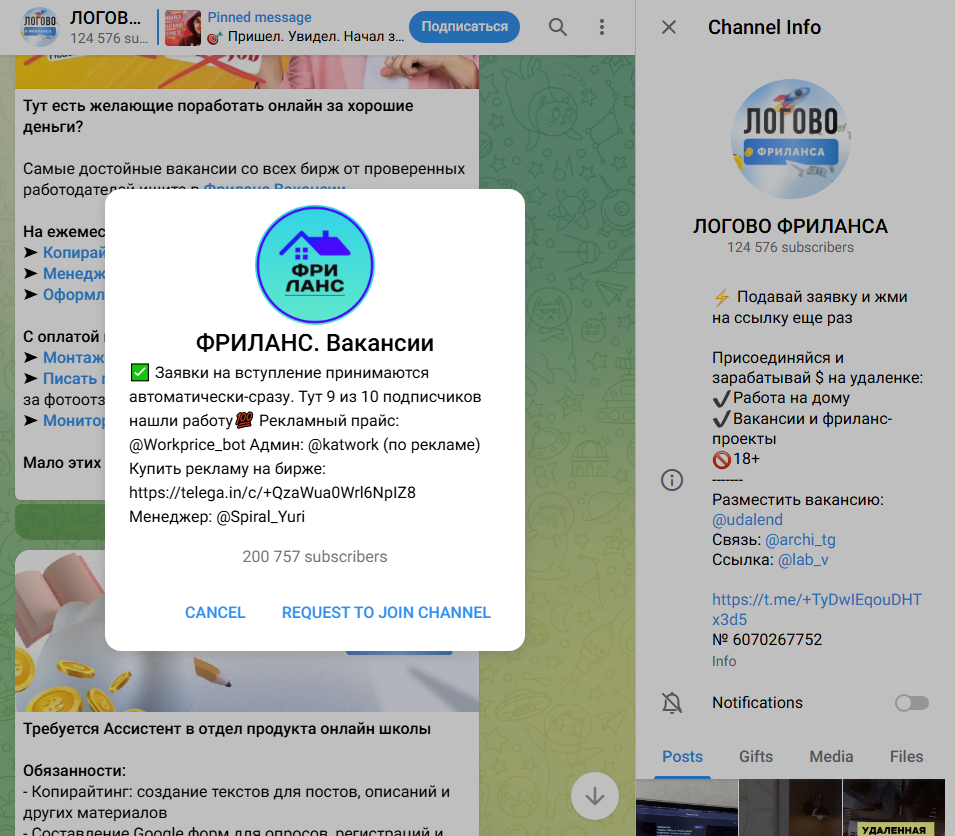Click the Подписаться button

point(464,27)
